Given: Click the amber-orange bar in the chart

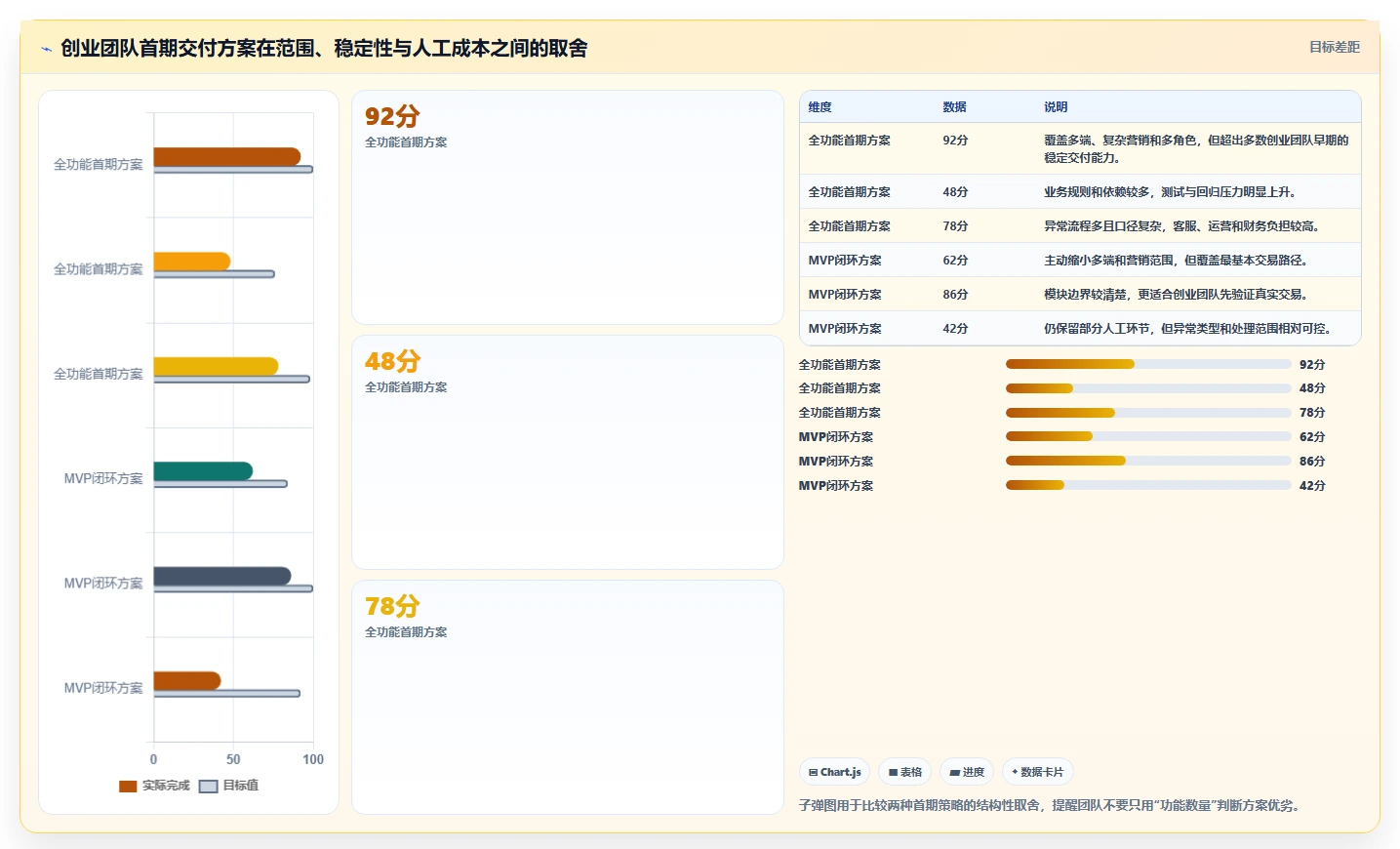Looking at the screenshot, I should click(x=191, y=262).
